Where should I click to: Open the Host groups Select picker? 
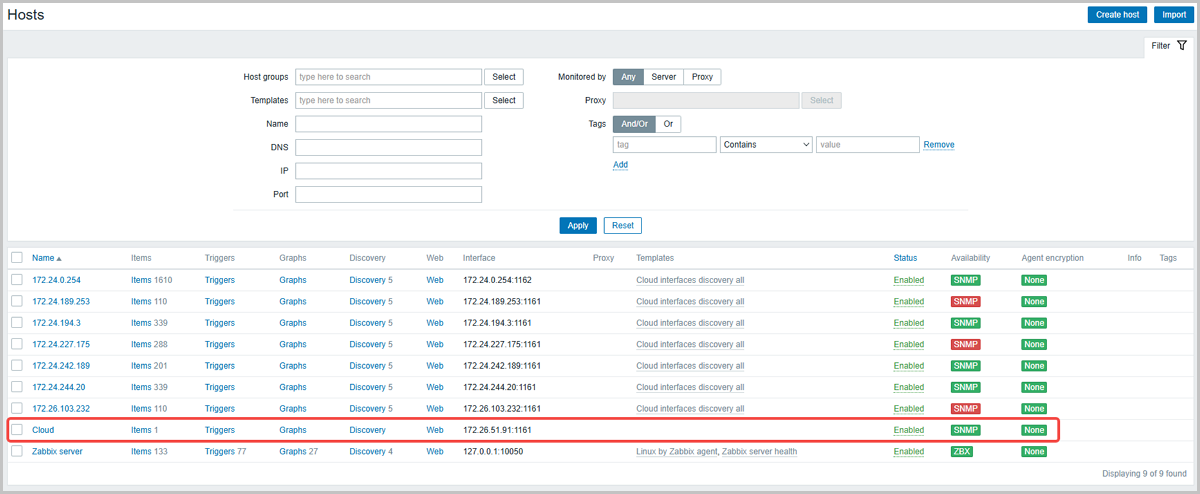pos(504,77)
